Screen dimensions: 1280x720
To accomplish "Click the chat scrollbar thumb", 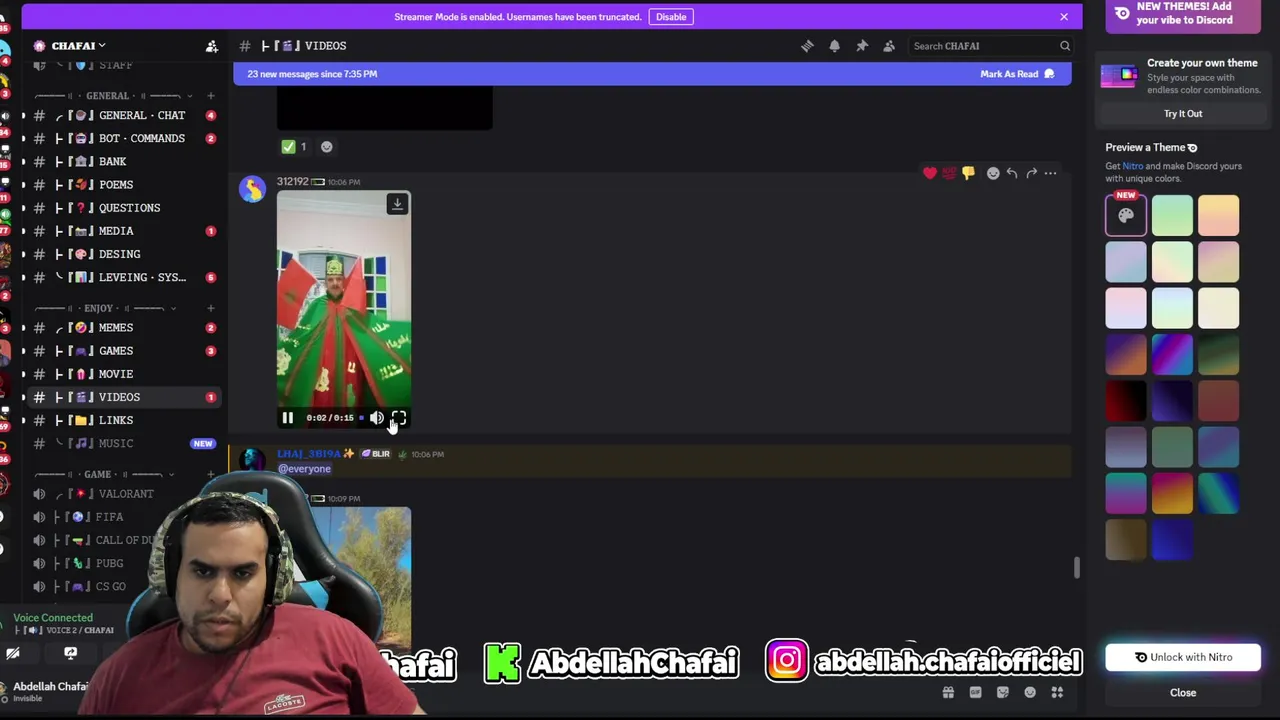I will [x=1076, y=568].
